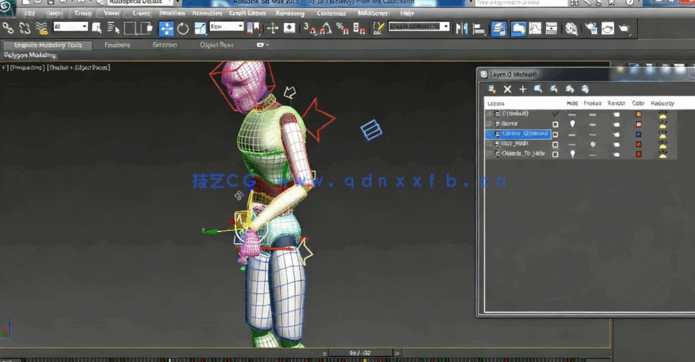
Task: Click the Use Pivot Point Center icon
Action: 254,28
